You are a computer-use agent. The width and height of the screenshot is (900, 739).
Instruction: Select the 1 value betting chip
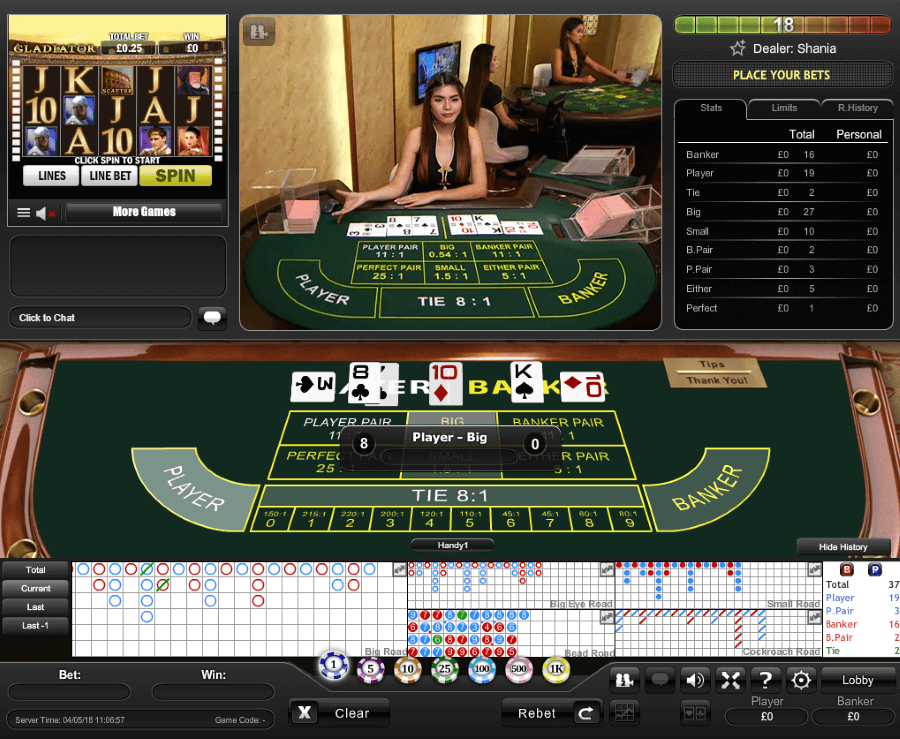(333, 666)
